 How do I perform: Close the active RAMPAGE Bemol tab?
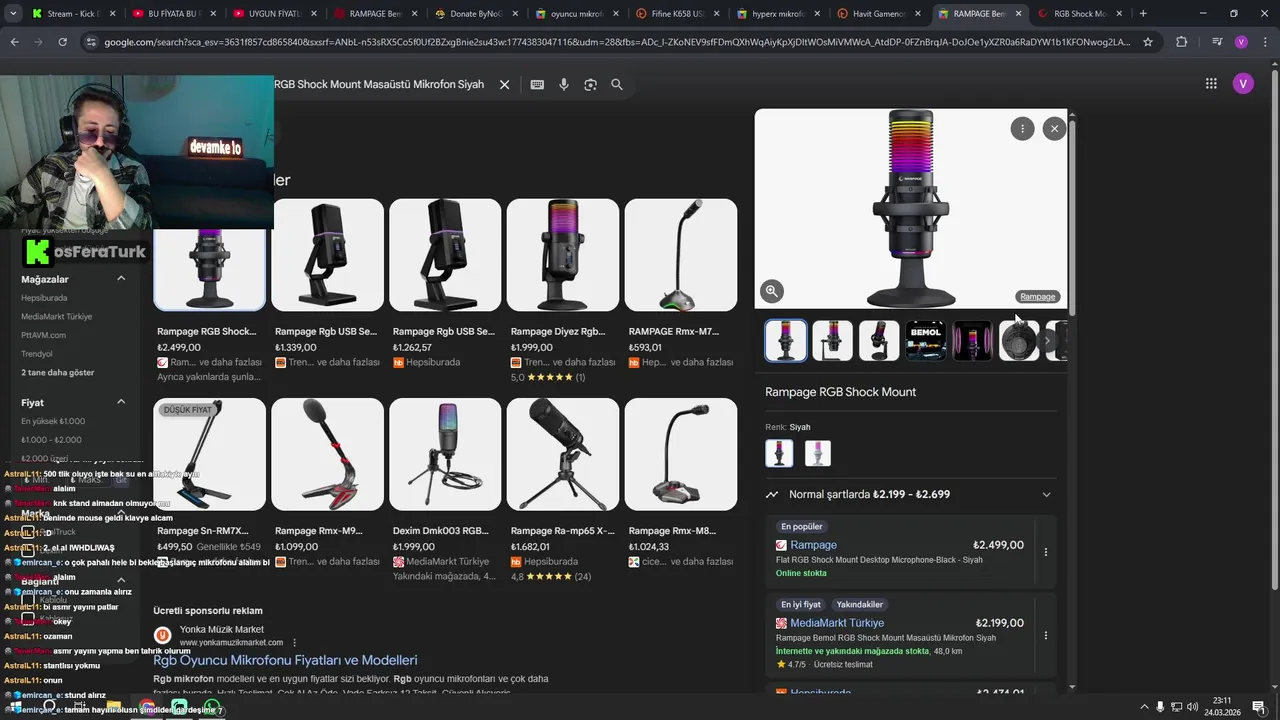coord(1019,14)
